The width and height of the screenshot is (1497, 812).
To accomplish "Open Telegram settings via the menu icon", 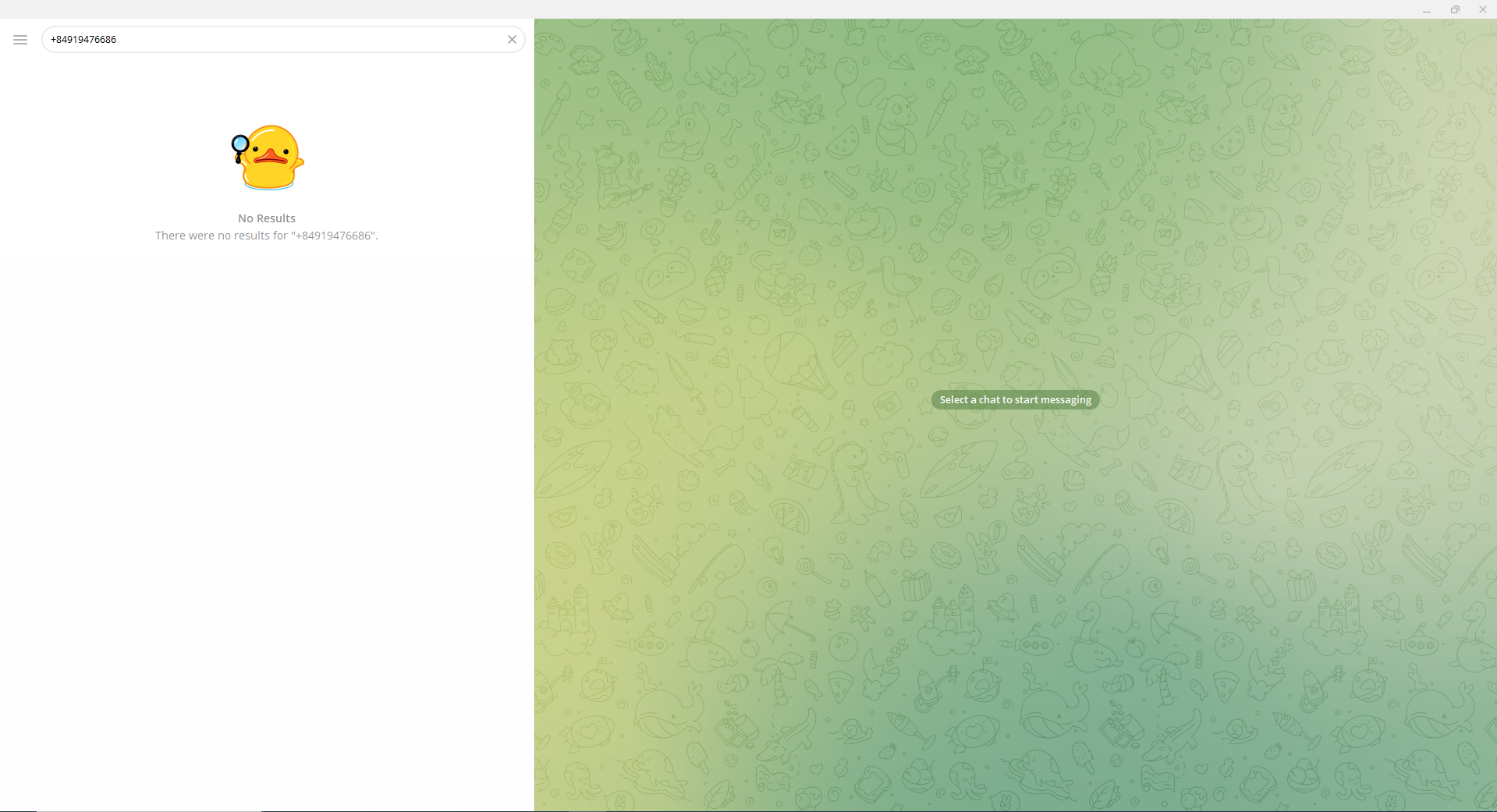I will 20,39.
